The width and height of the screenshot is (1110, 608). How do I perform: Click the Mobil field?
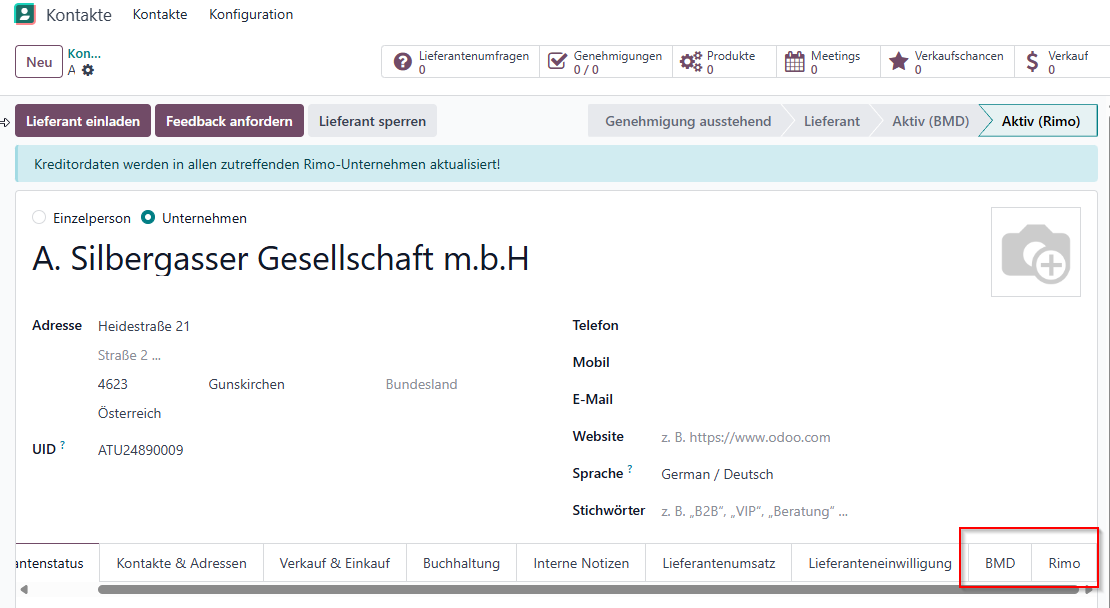pos(871,362)
